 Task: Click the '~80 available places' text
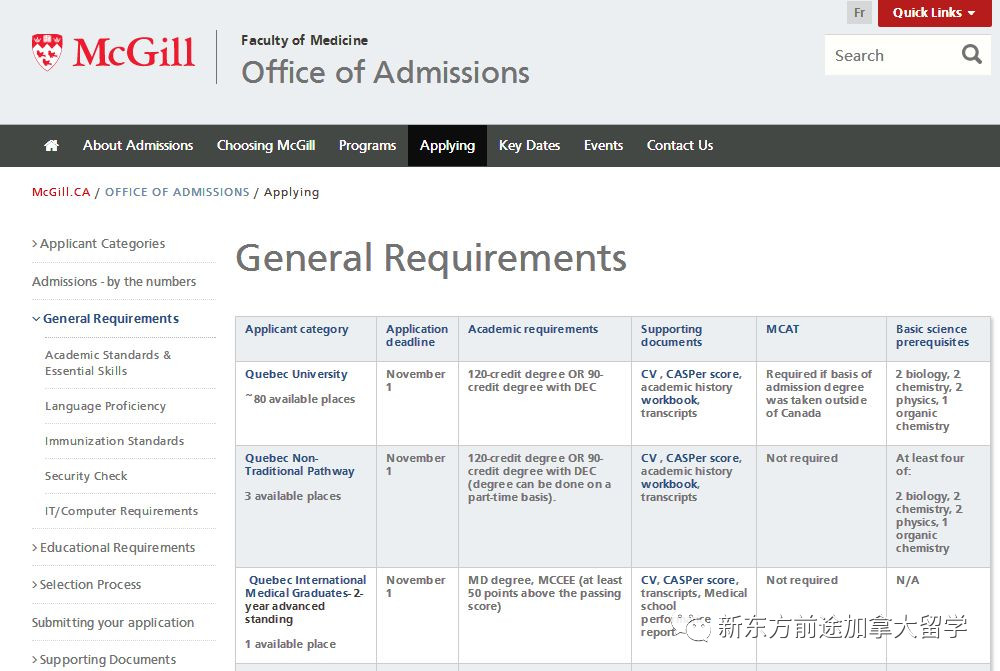tap(300, 399)
